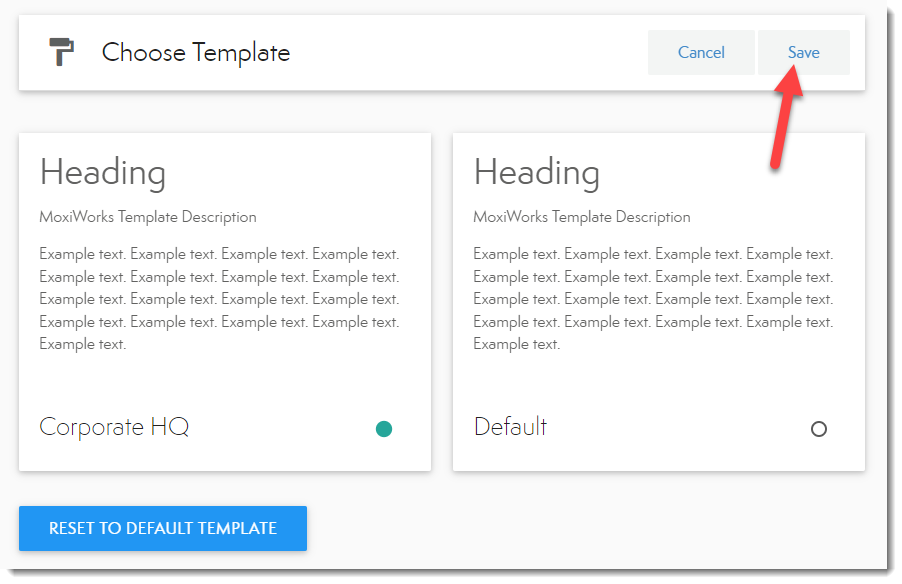Choose the Default template radio button
902x584 pixels.
(819, 429)
